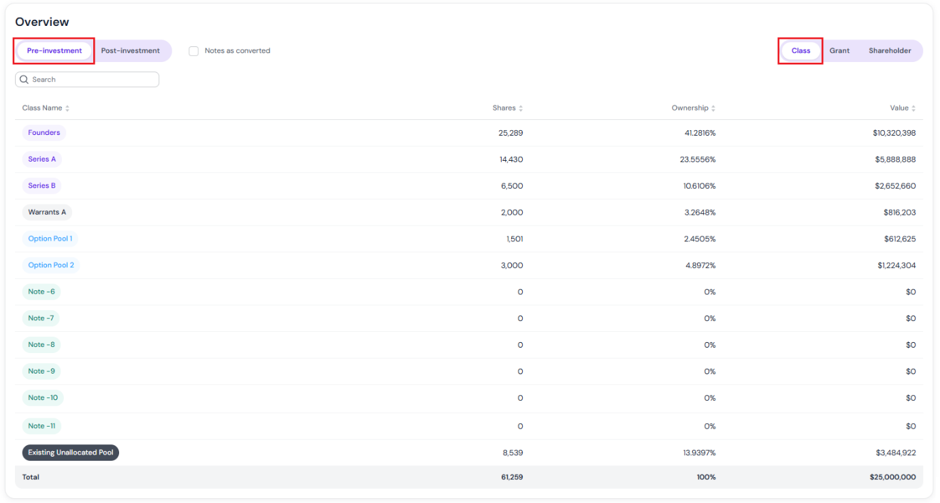Open the Series B class tag

pos(42,186)
